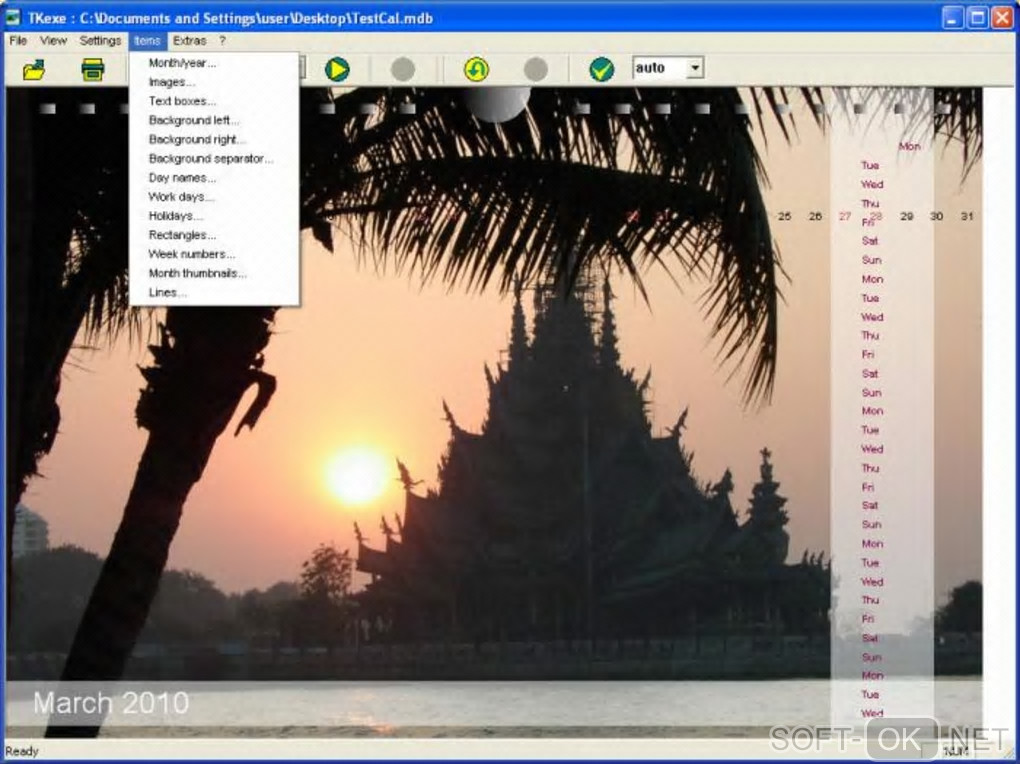This screenshot has height=764, width=1020.
Task: Select Background right... menu entry
Action: pyautogui.click(x=214, y=139)
